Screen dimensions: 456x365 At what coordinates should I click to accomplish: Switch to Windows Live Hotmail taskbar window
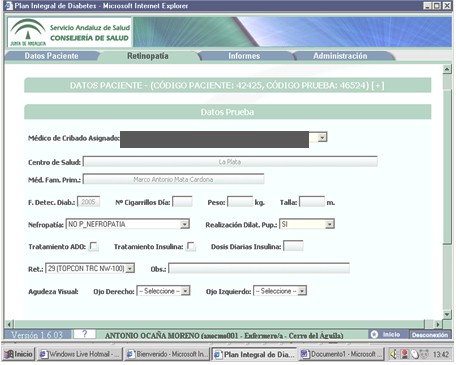click(x=79, y=354)
